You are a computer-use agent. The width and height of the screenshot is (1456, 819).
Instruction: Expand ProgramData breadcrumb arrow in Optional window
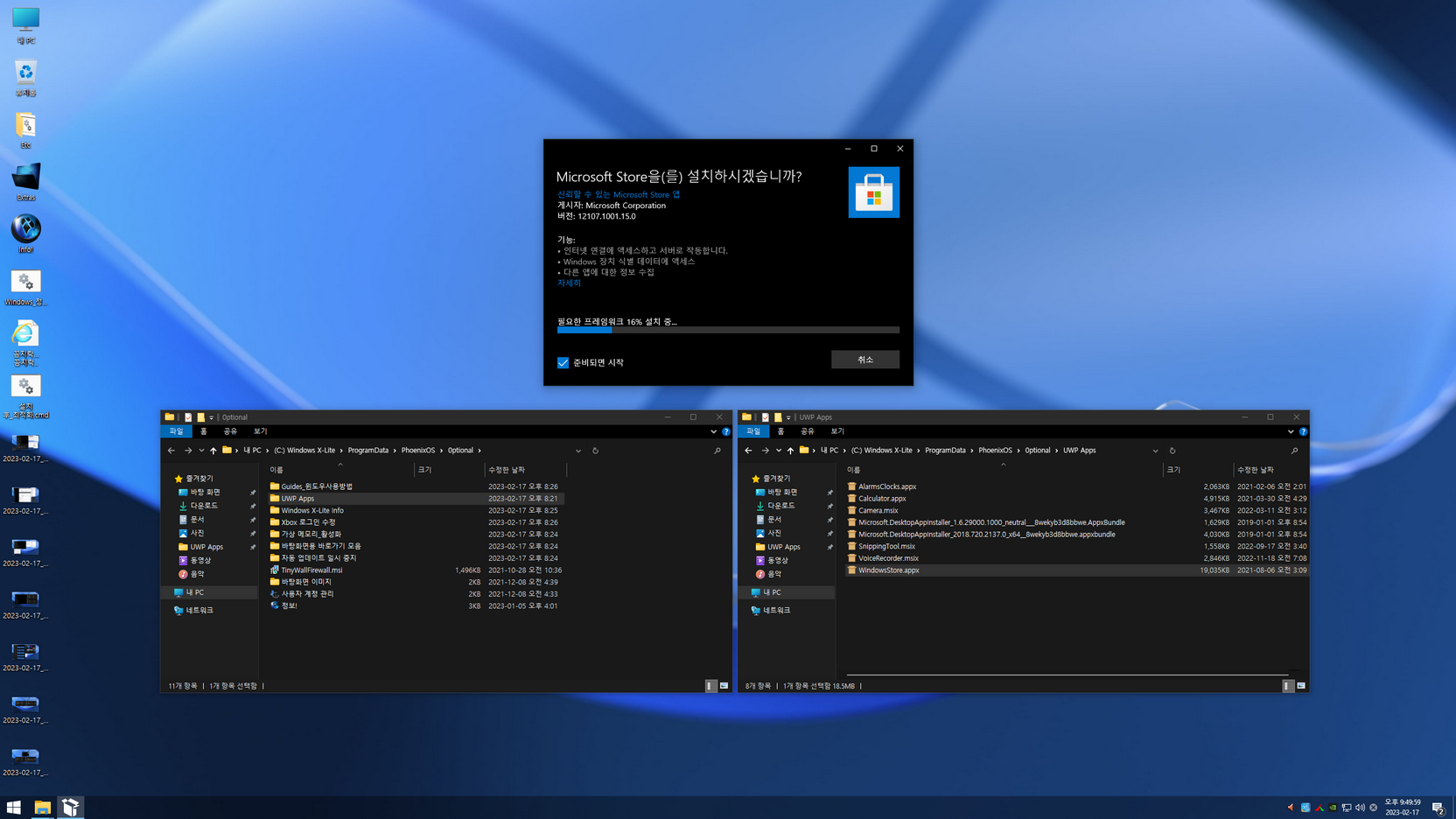point(395,451)
